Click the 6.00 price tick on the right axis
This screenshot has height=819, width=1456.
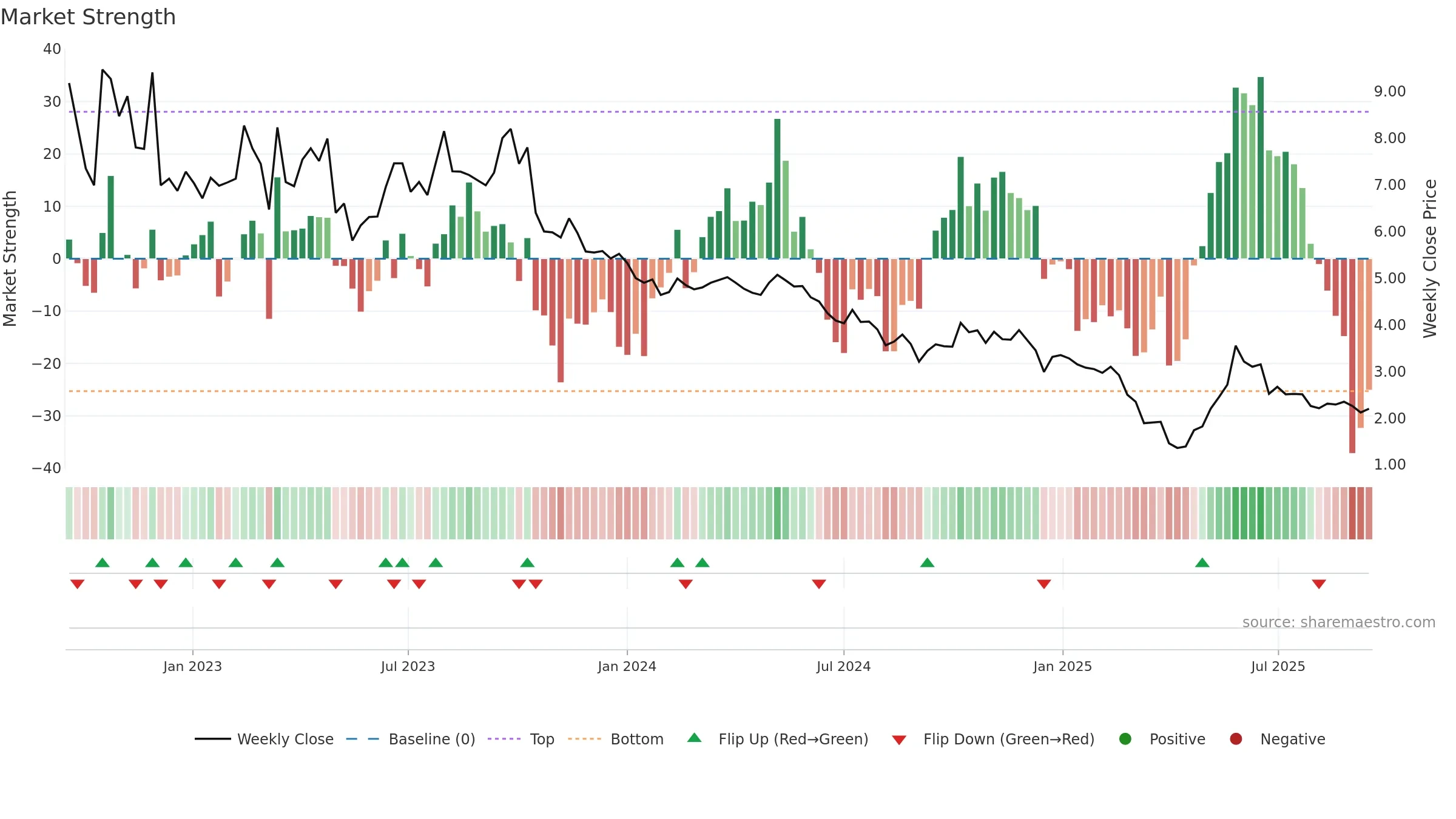click(1390, 231)
